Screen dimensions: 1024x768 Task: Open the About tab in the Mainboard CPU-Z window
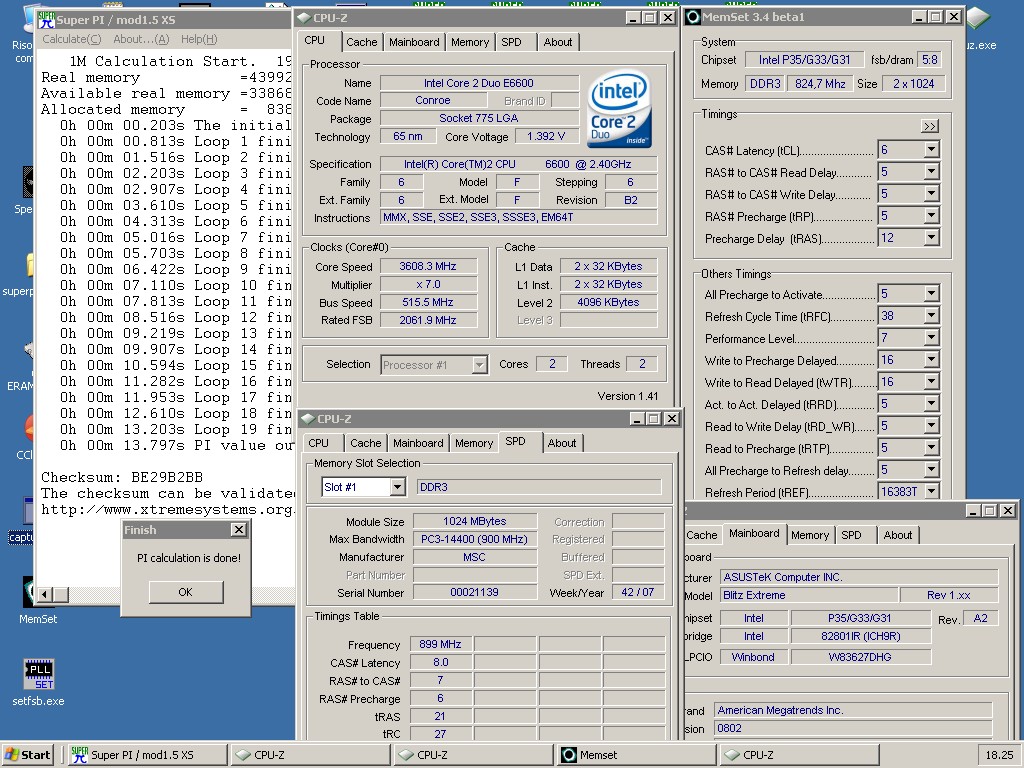point(897,536)
